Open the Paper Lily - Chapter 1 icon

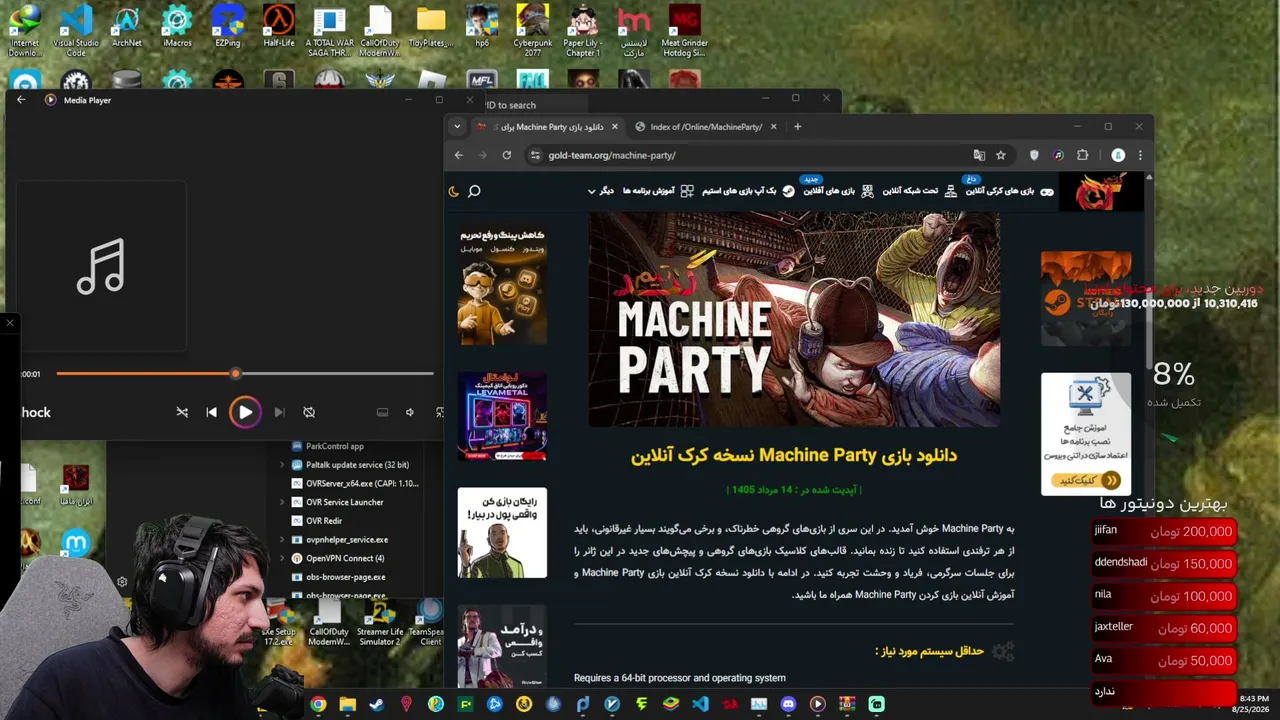click(582, 31)
